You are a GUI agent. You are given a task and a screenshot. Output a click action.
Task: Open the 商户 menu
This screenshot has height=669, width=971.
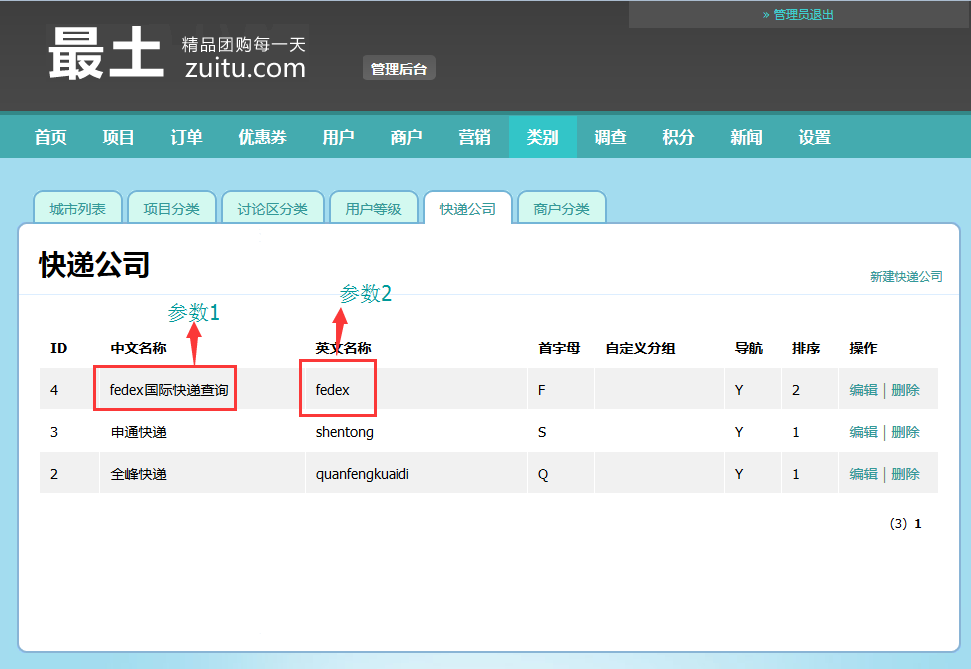[406, 137]
